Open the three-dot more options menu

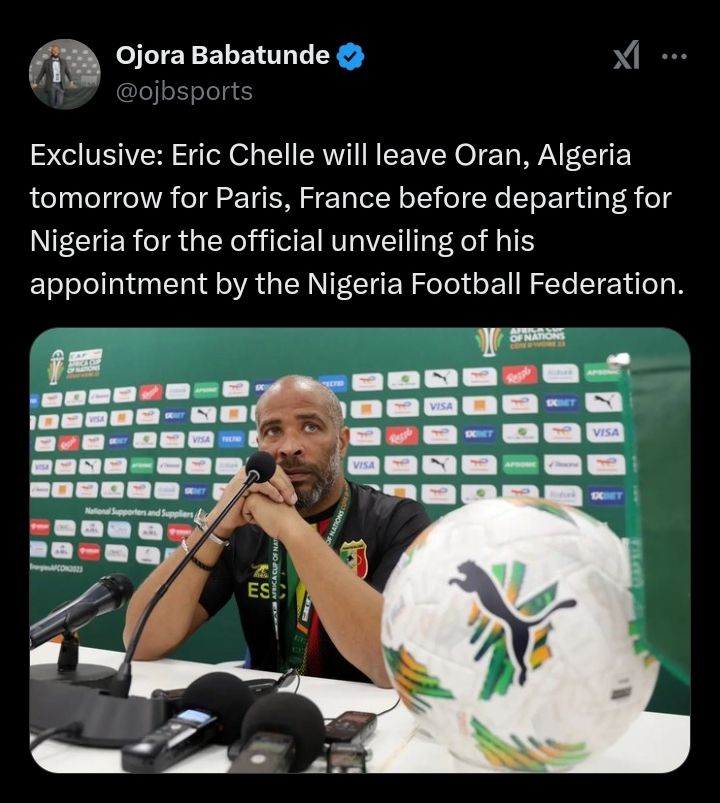675,57
